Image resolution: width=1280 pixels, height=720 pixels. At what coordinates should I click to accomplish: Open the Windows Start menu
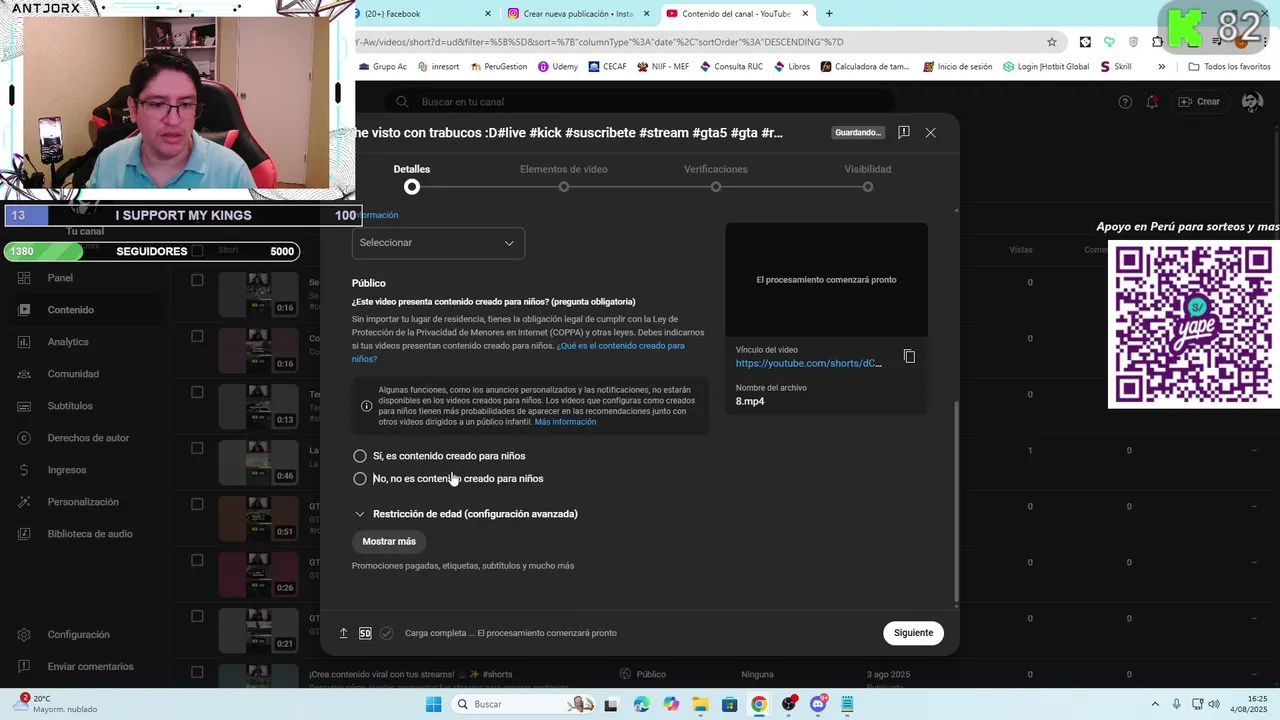pyautogui.click(x=433, y=704)
